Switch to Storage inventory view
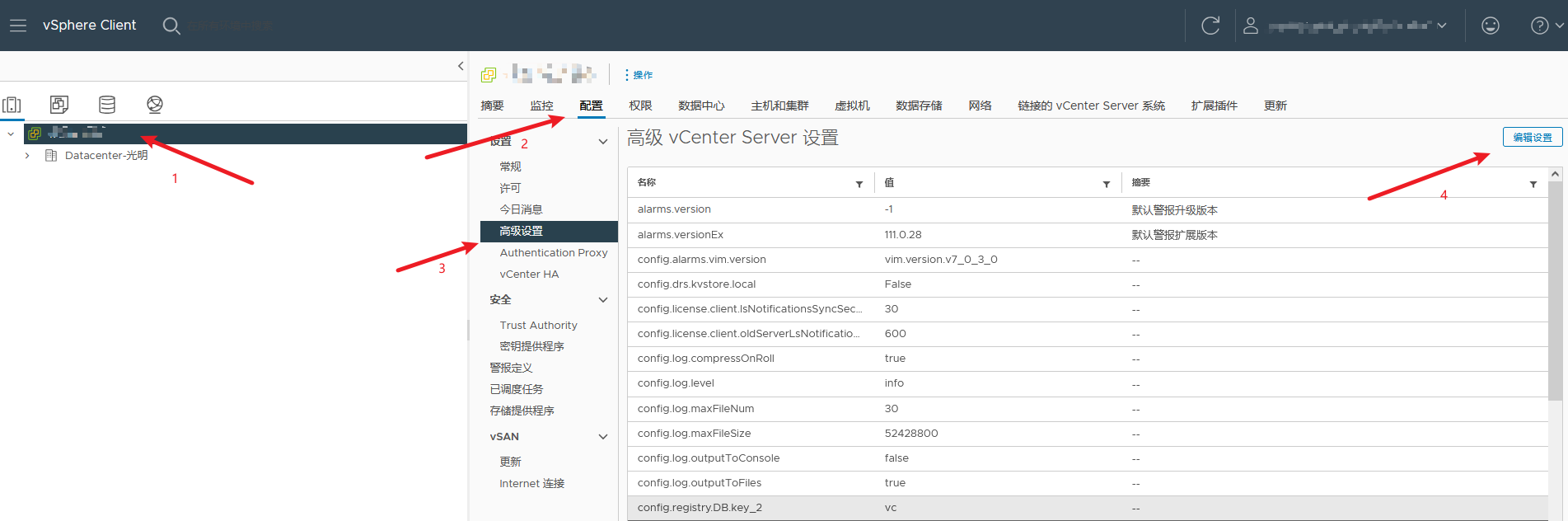The width and height of the screenshot is (1568, 521). (x=107, y=105)
